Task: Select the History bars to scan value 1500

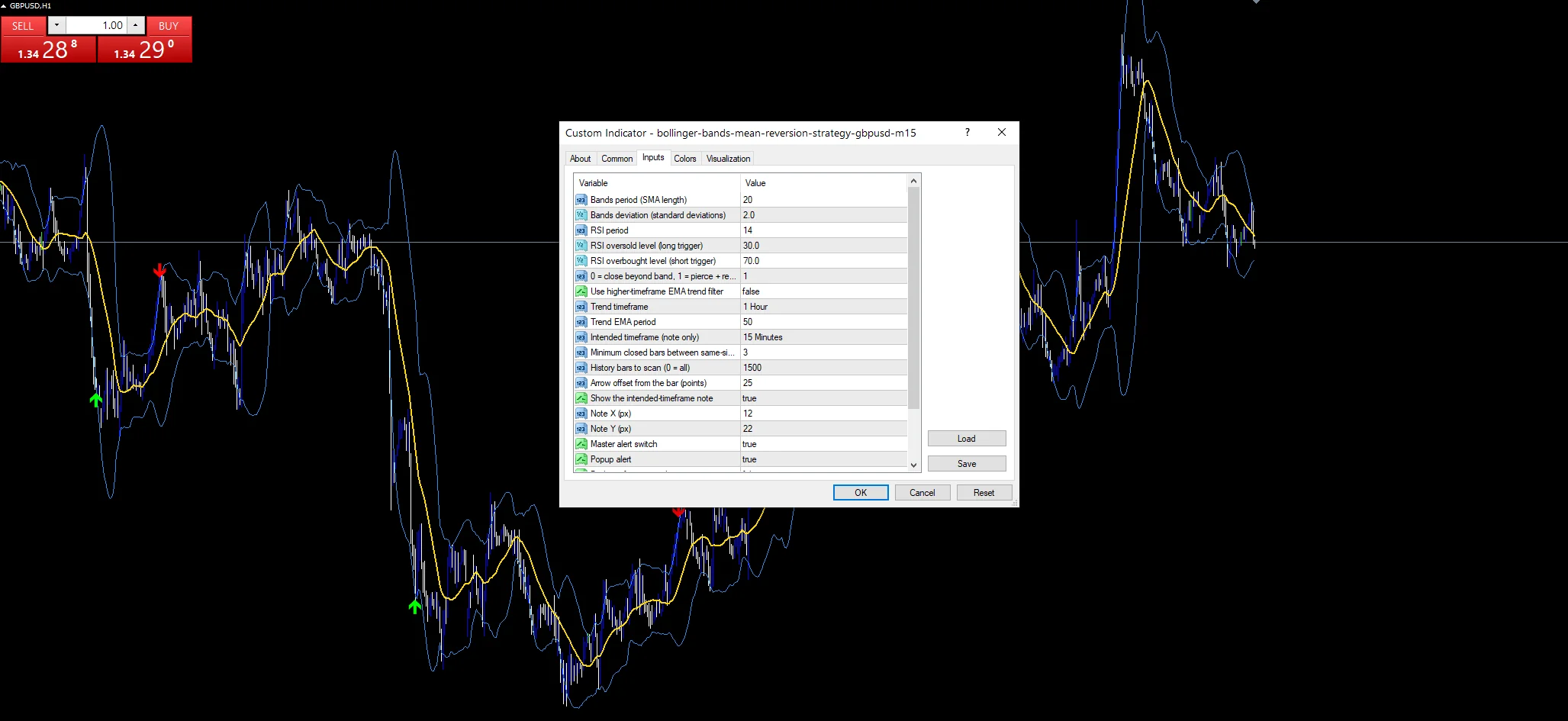Action: 823,368
